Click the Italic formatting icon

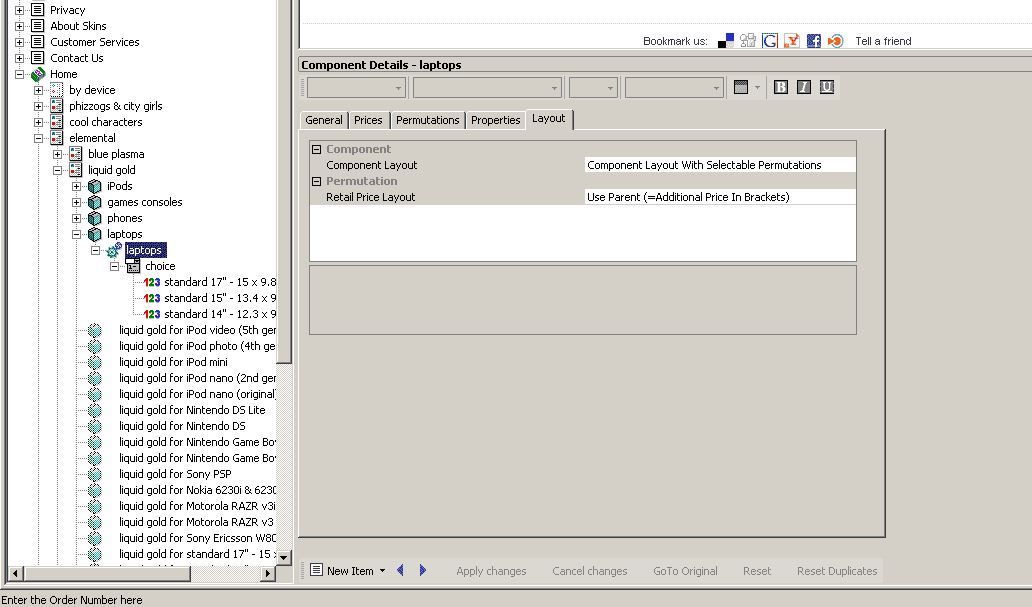[804, 87]
